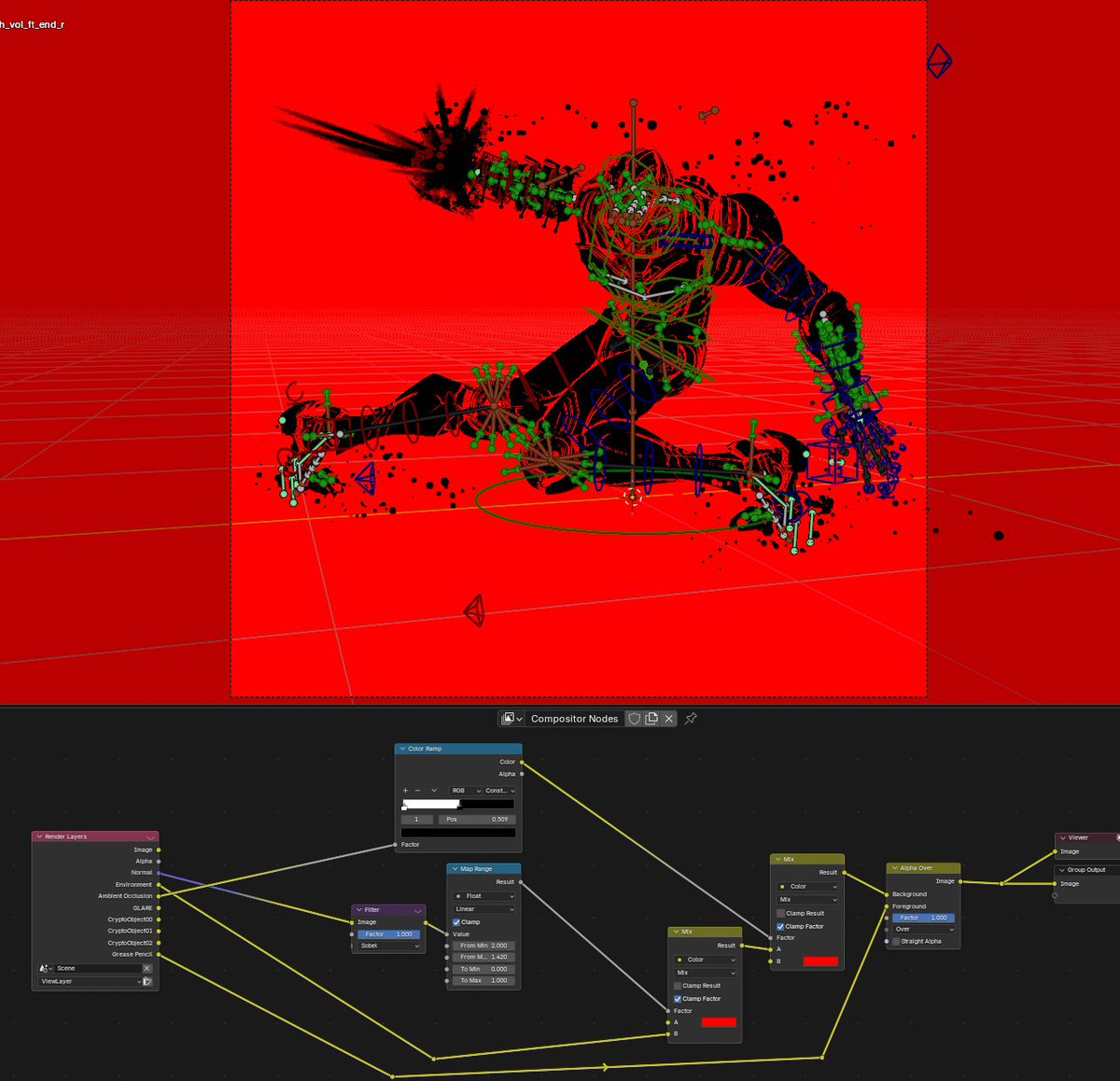Screen dimensions: 1120x1081
Task: Pin the node tree with the pin icon
Action: (x=691, y=719)
